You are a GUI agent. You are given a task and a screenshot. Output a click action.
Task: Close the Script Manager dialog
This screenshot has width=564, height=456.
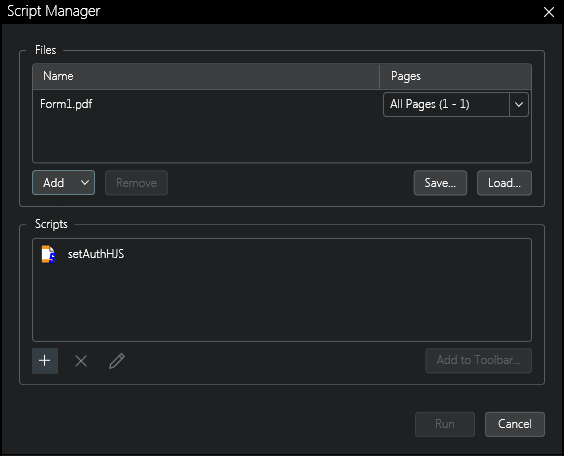[x=549, y=12]
